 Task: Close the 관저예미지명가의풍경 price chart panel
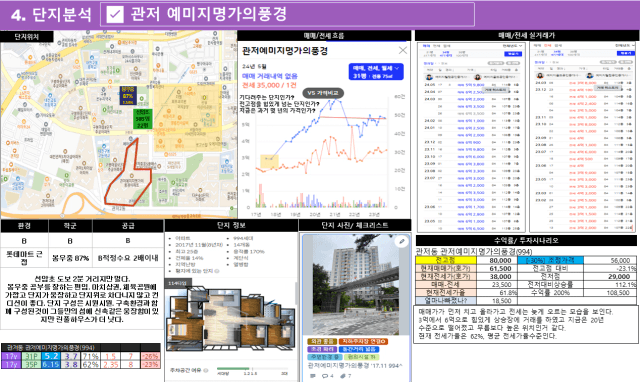(x=402, y=50)
